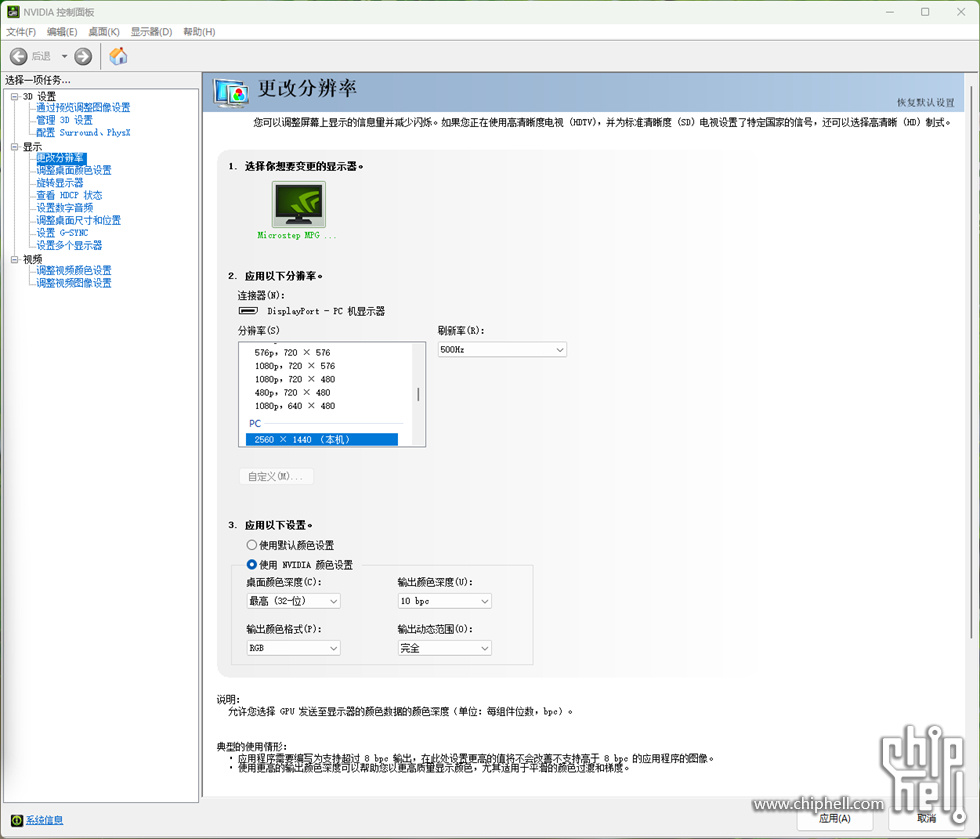The width and height of the screenshot is (980, 839).
Task: Select 设置 G-SYNC in the task tree
Action: 62,233
